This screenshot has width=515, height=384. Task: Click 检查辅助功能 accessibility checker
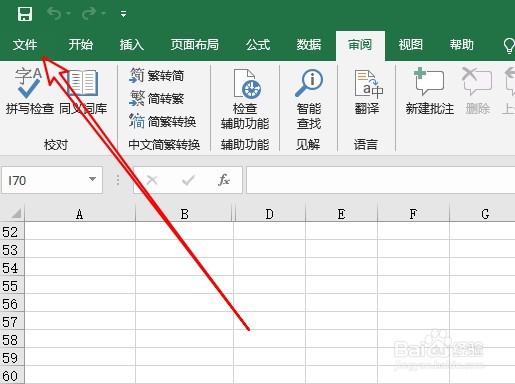coord(245,99)
